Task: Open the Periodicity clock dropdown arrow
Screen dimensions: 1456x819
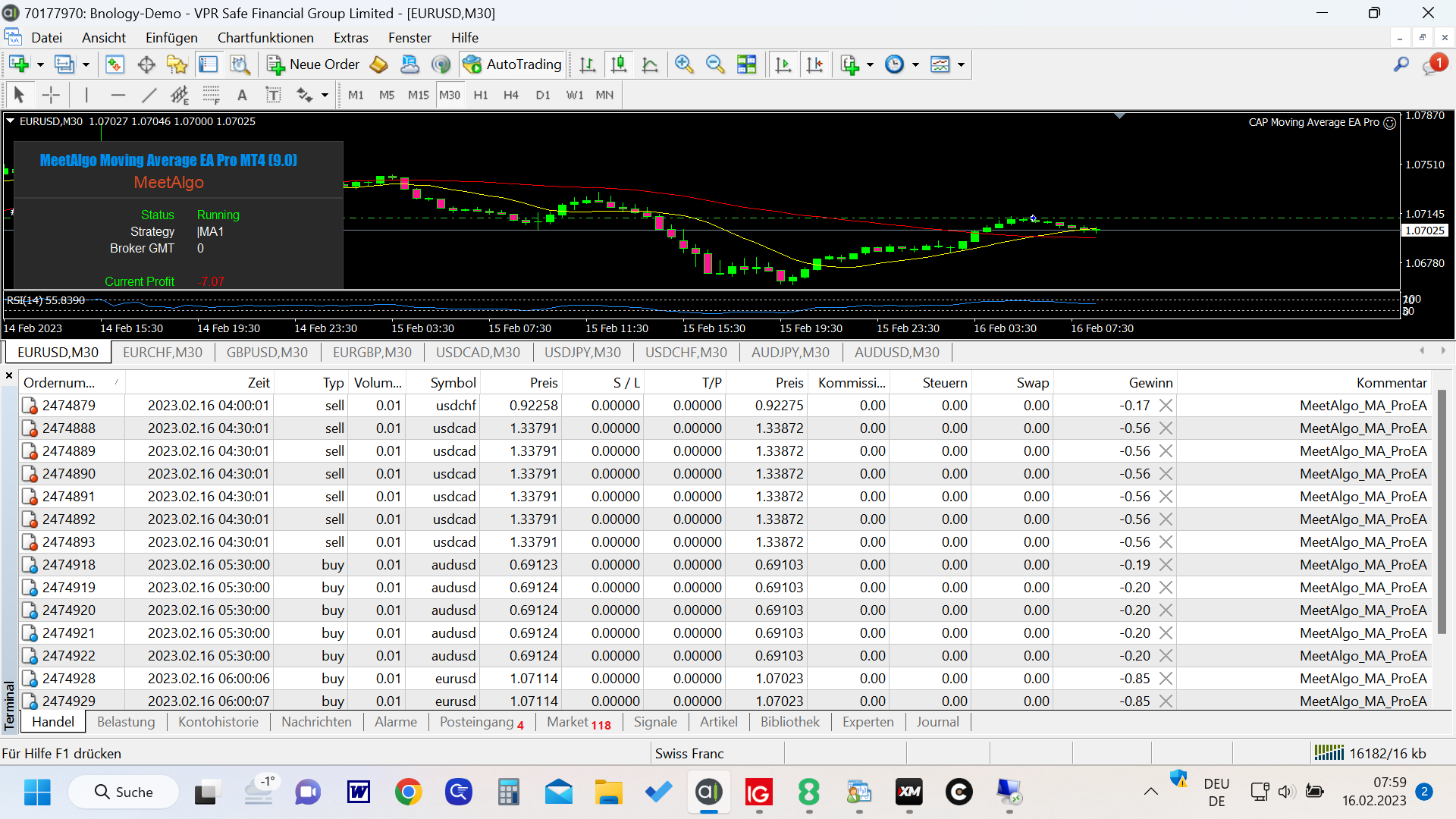Action: 915,64
